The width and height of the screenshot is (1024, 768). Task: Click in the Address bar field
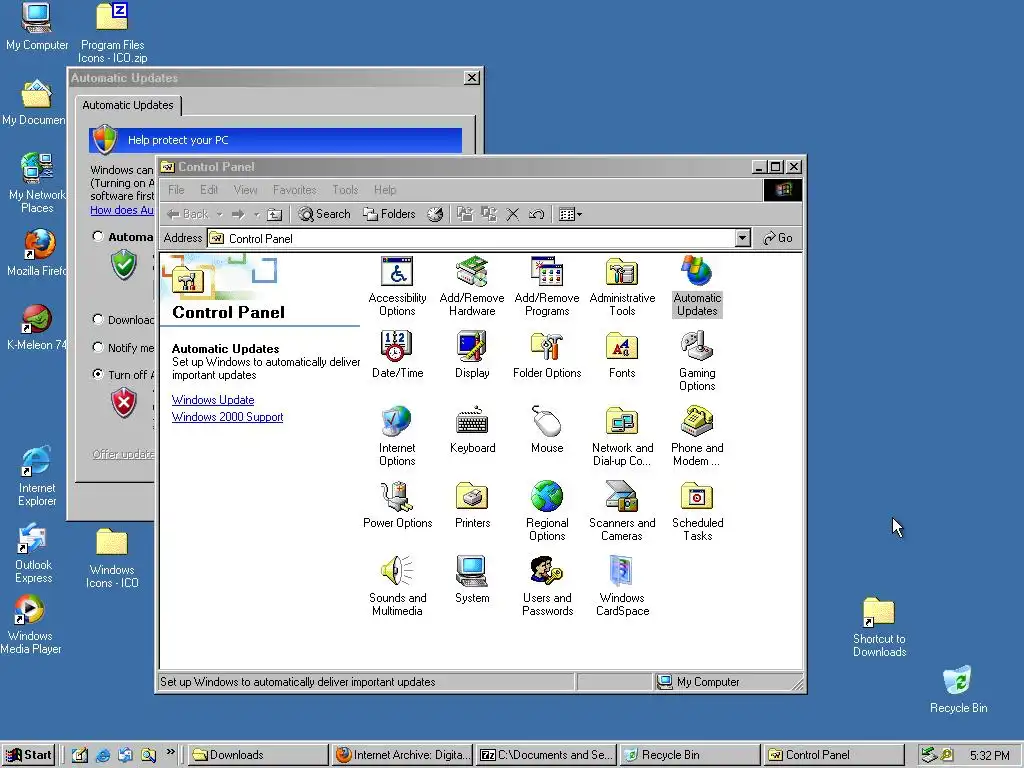[x=479, y=238]
